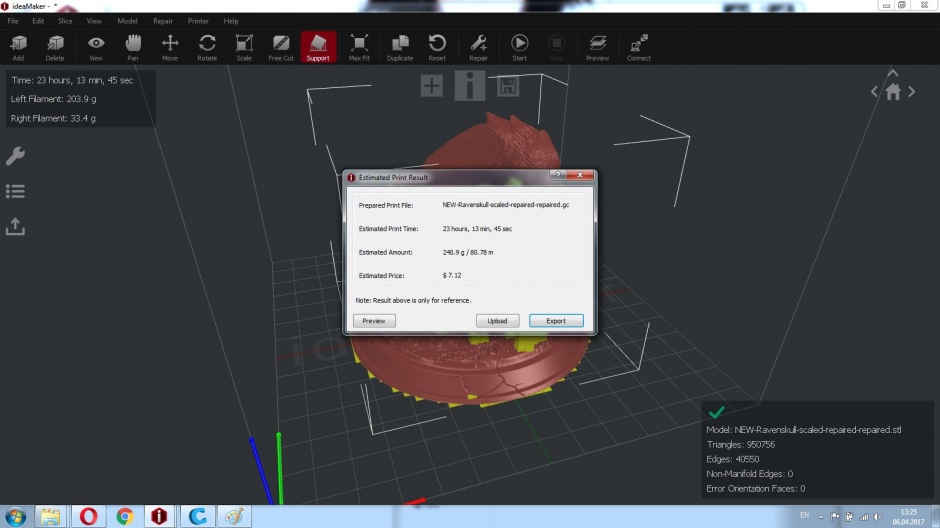This screenshot has height=528, width=940.
Task: Rotate view right with right chevron
Action: coord(912,92)
